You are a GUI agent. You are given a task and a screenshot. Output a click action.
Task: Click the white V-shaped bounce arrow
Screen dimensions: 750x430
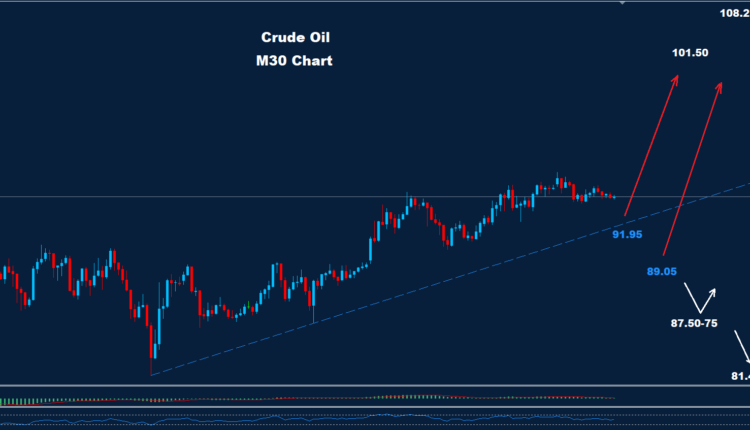tap(700, 298)
